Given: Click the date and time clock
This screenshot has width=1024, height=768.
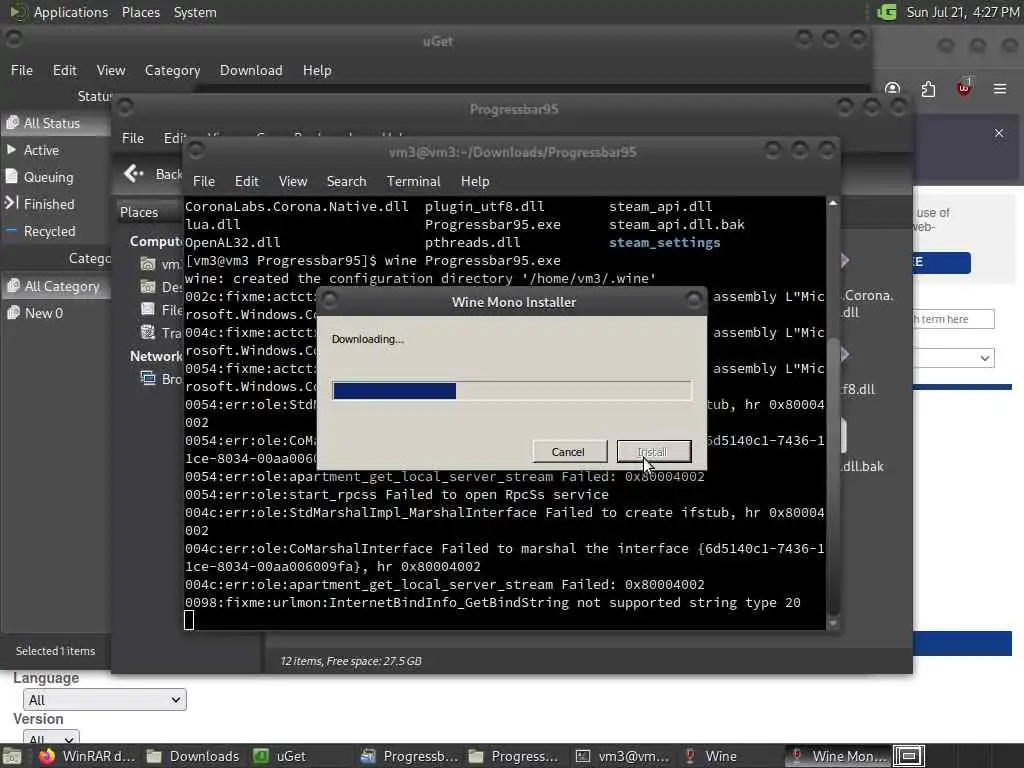Looking at the screenshot, I should tap(963, 12).
